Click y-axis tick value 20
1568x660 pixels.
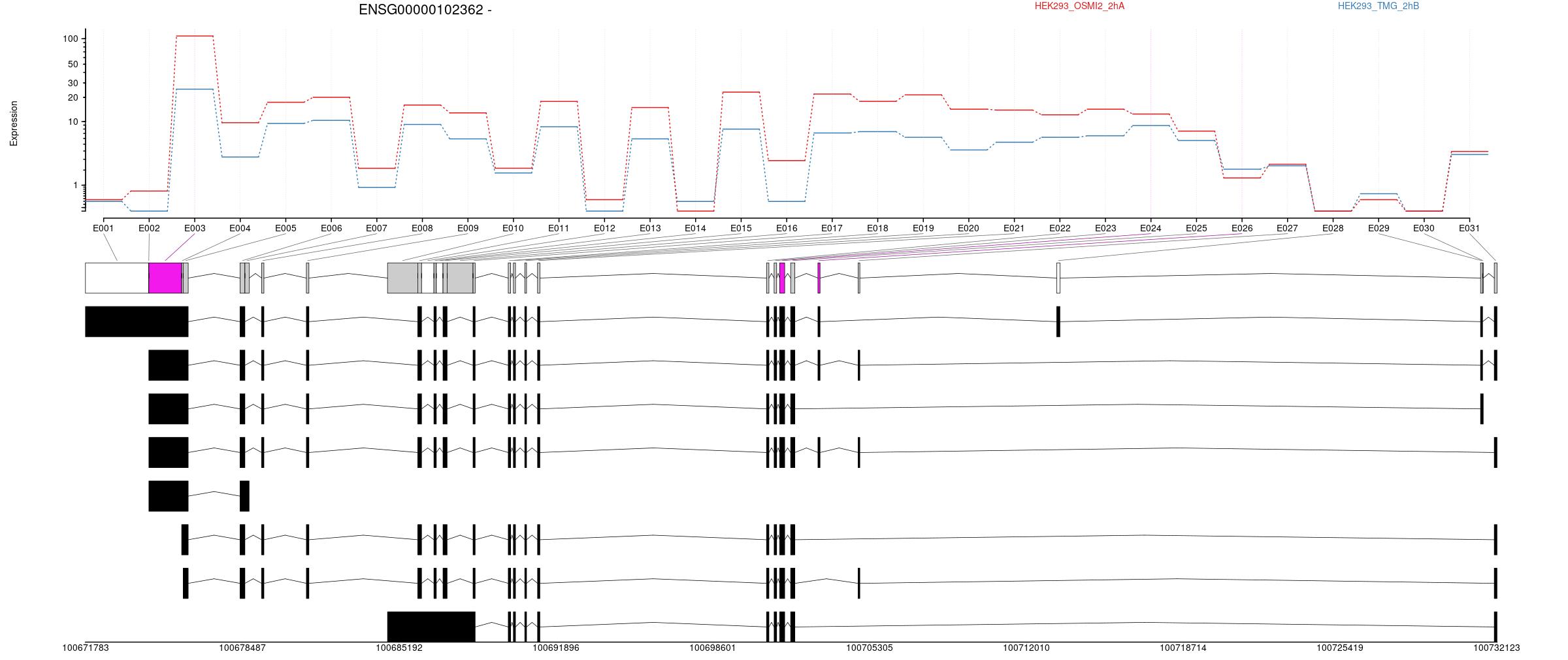[x=73, y=97]
